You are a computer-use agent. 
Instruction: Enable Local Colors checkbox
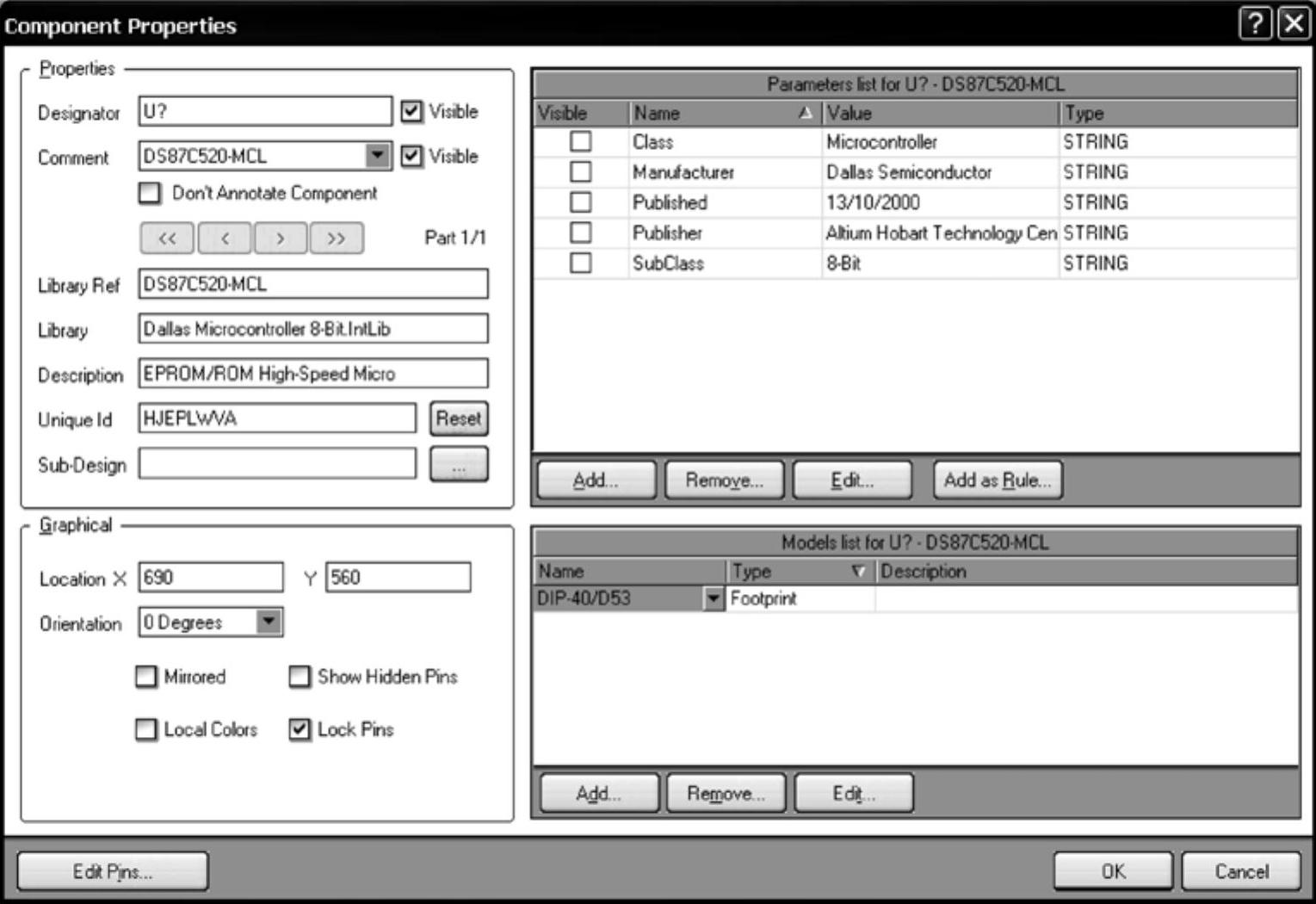146,730
